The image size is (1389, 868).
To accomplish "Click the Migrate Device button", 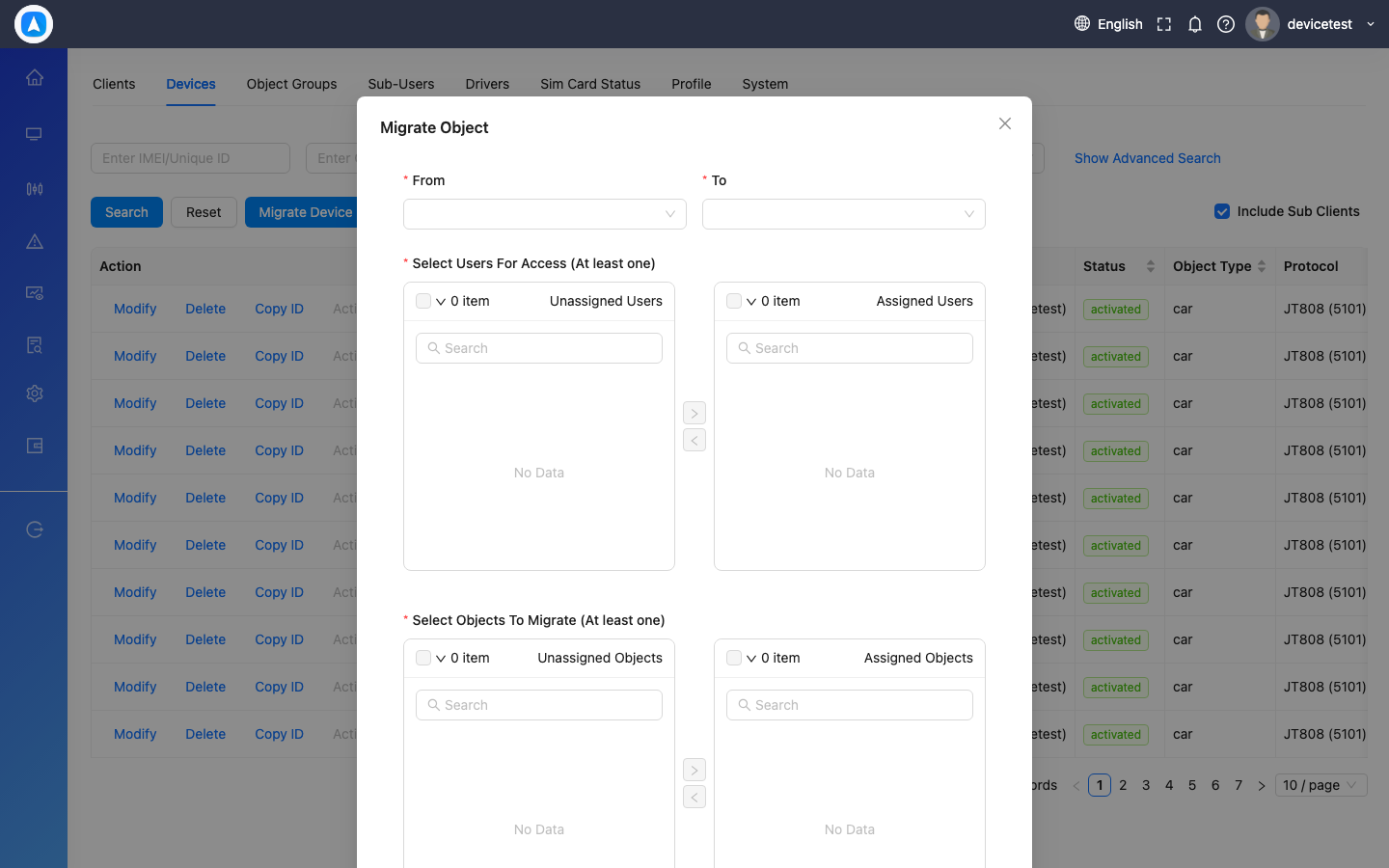I will coord(303,212).
